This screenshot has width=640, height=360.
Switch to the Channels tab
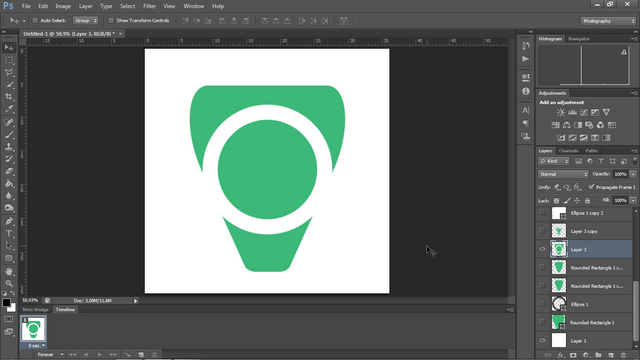(568, 151)
